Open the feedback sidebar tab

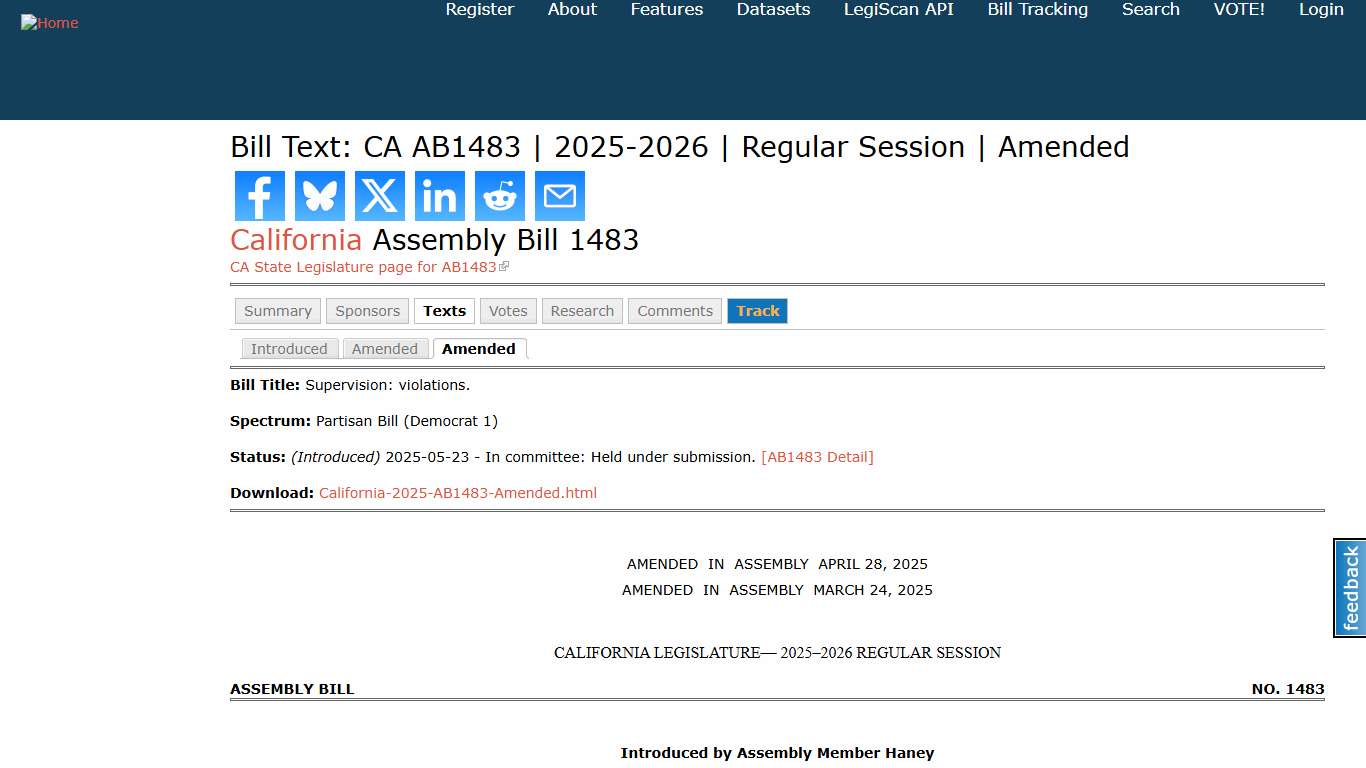[x=1349, y=587]
